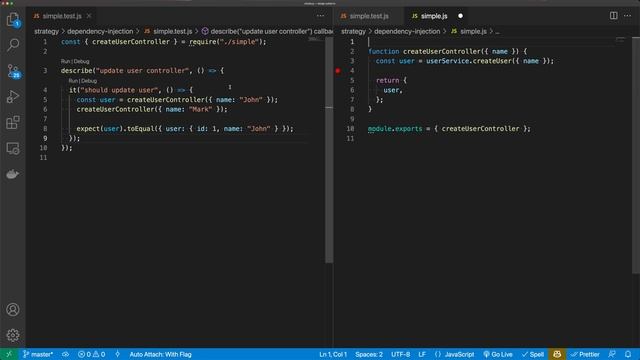Open Accounts menu in activity bar
The image size is (640, 360).
tap(13, 309)
